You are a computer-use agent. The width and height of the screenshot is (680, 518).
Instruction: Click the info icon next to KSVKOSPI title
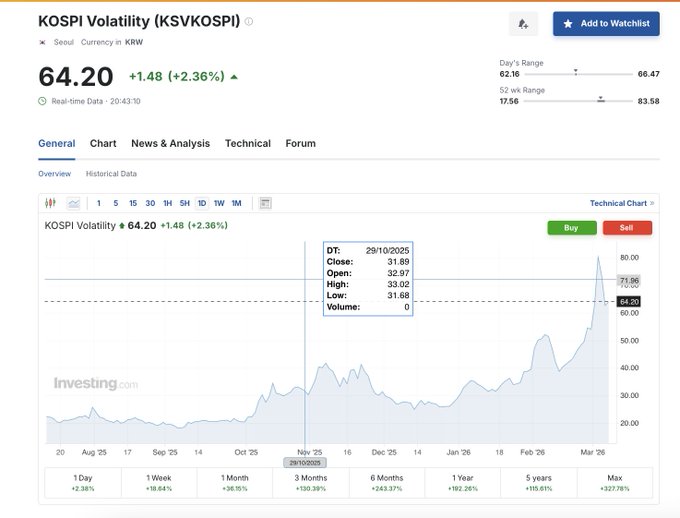coord(248,21)
